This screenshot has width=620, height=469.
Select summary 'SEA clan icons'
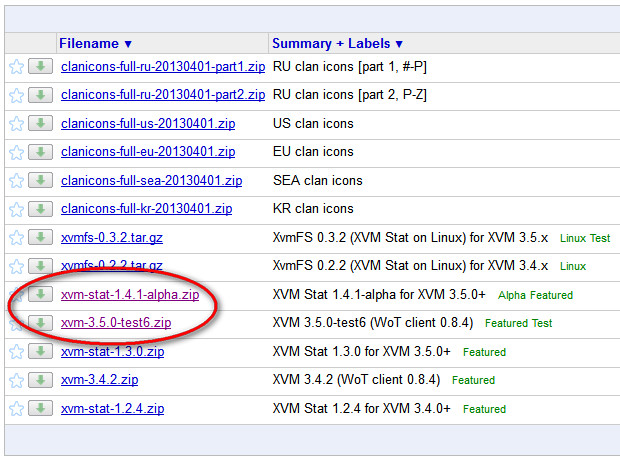(x=318, y=181)
